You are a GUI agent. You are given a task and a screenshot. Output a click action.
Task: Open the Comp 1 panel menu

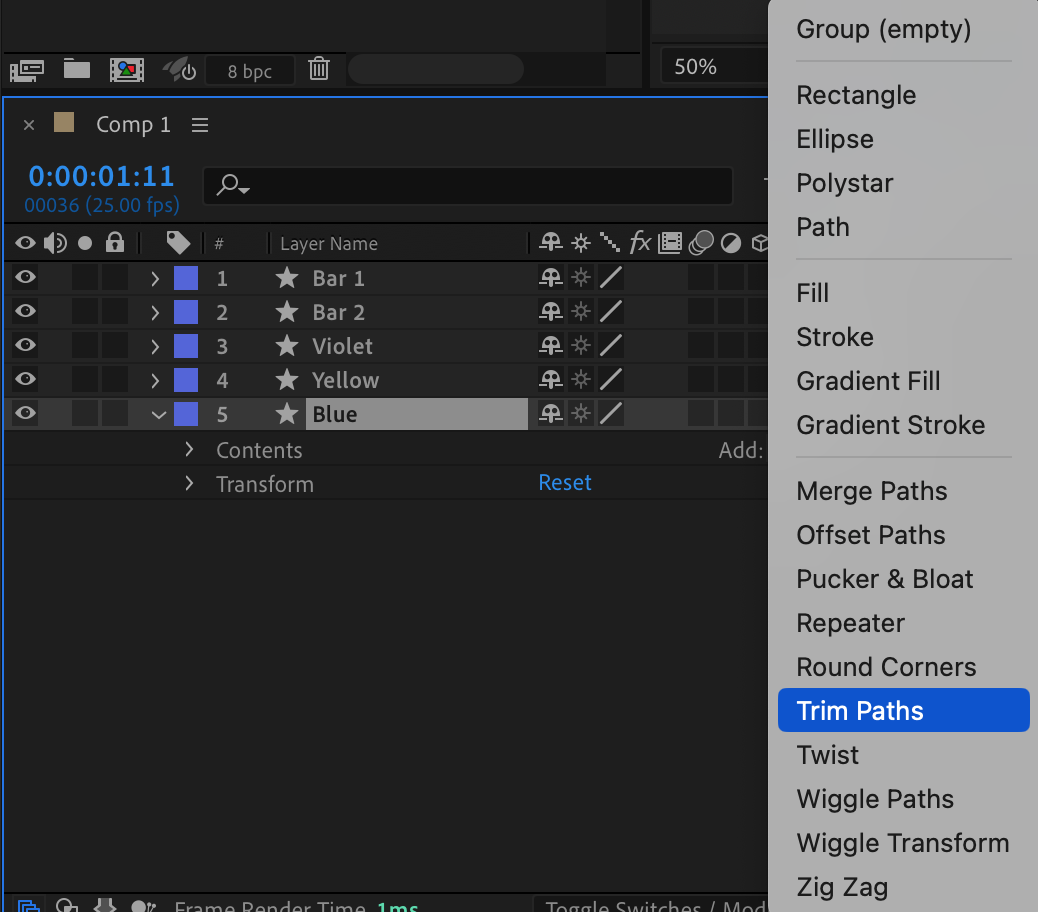(200, 125)
